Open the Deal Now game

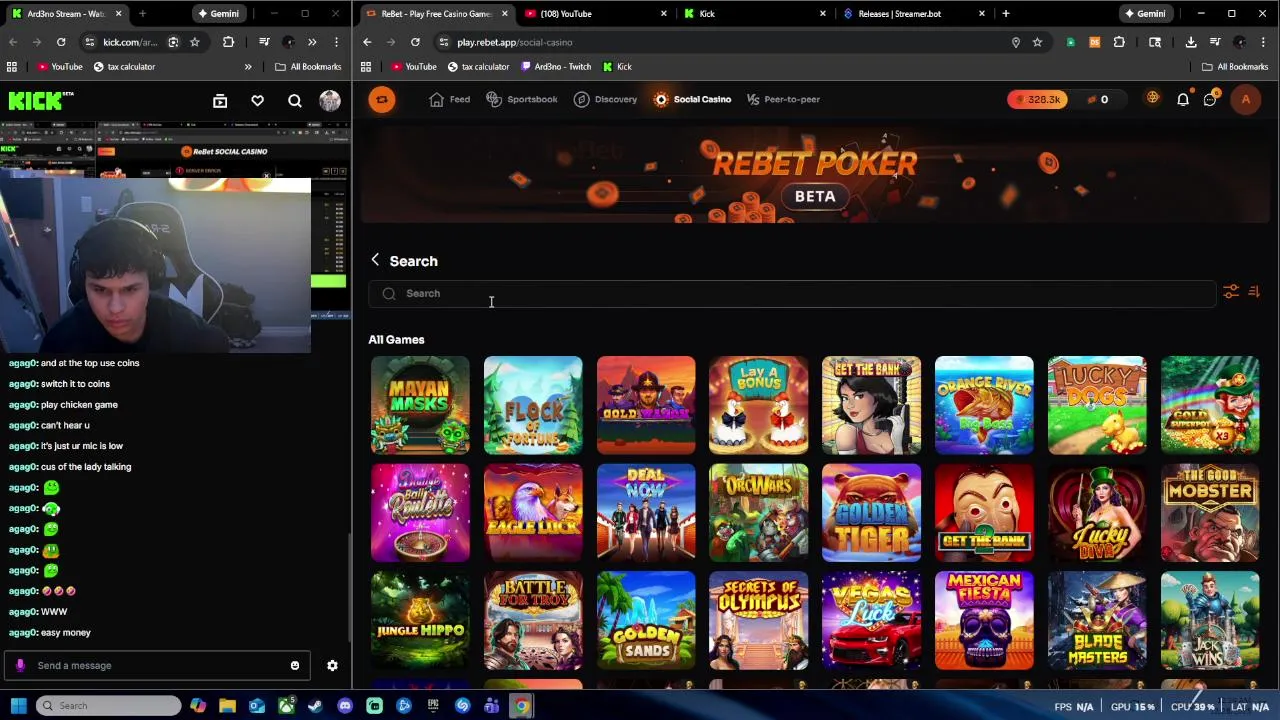[646, 513]
